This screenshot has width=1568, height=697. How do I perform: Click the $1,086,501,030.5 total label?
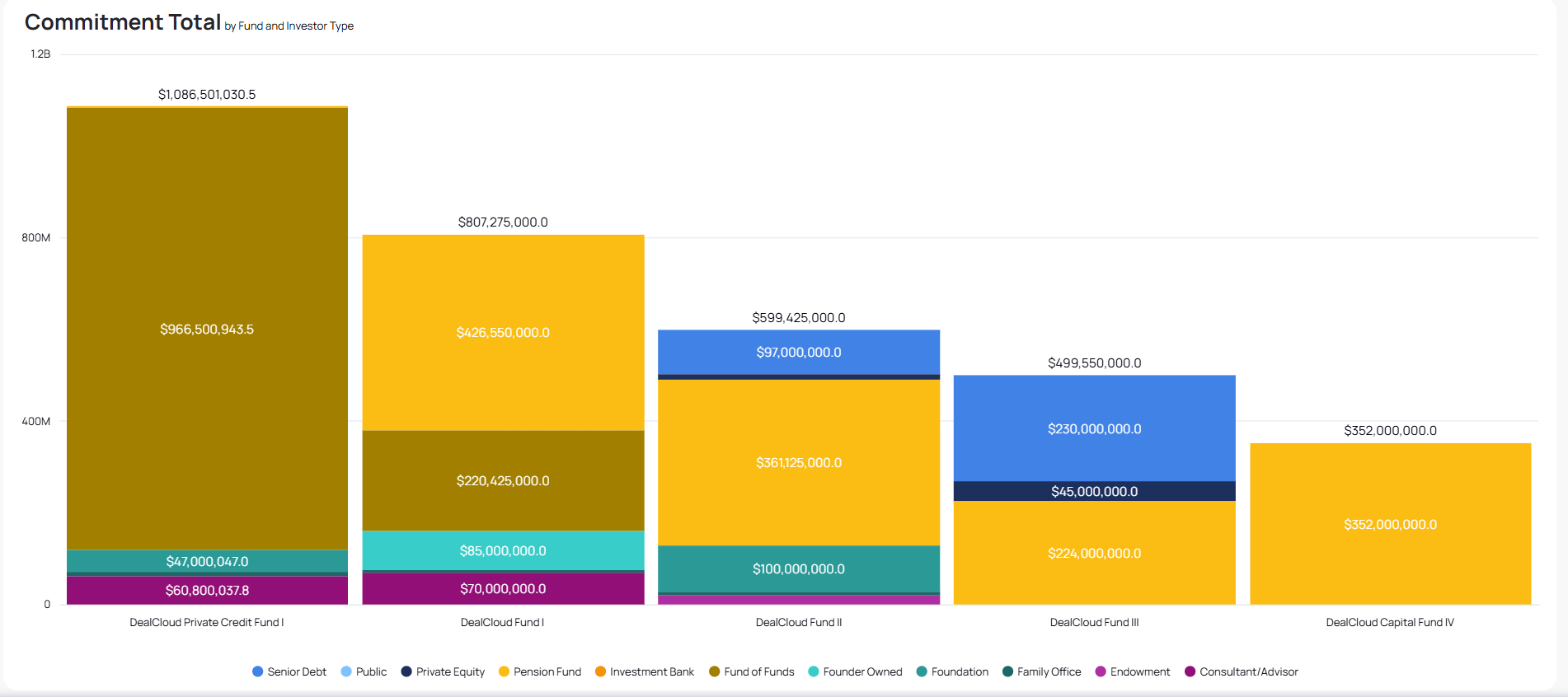(207, 95)
